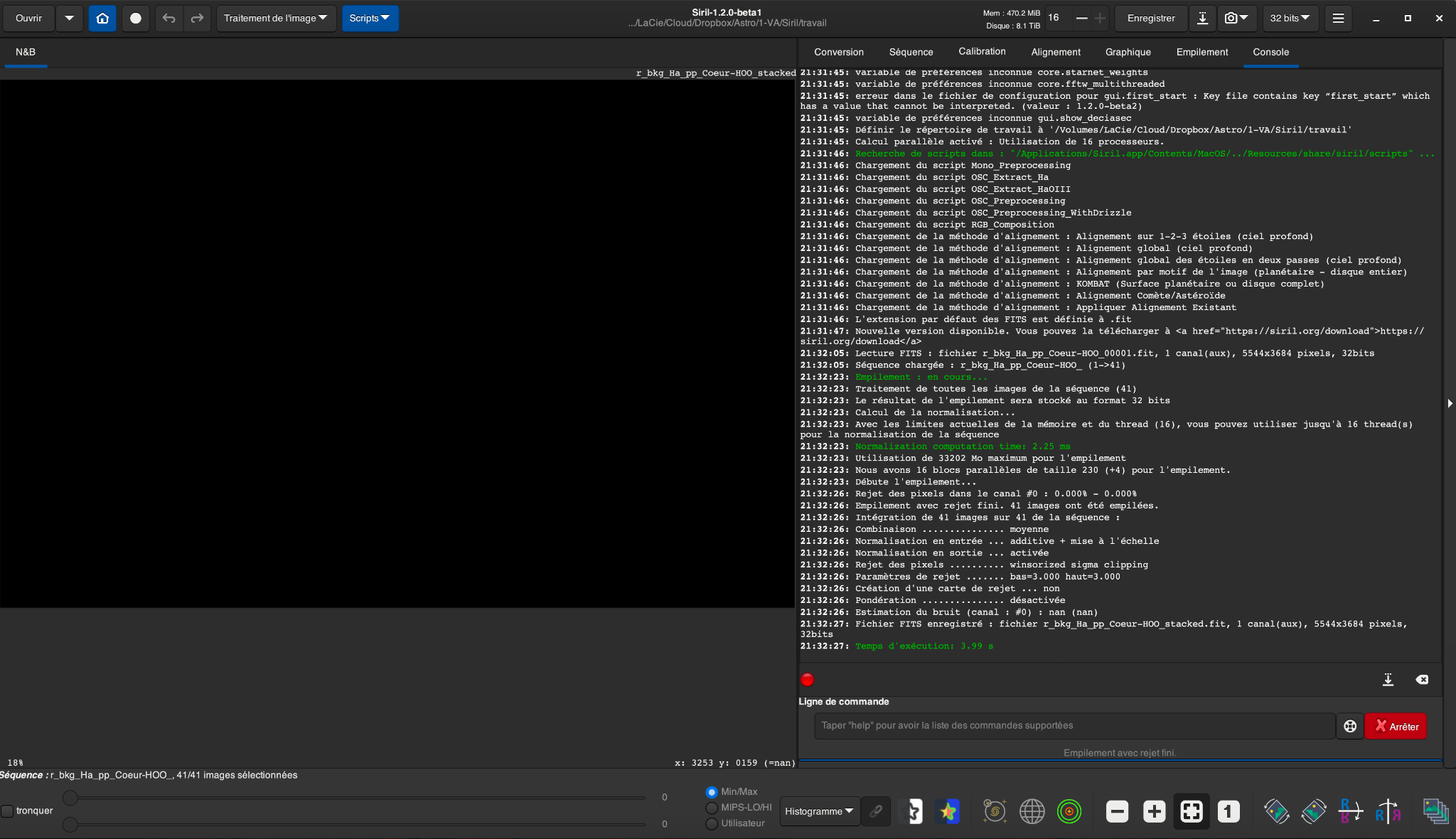The image size is (1456, 839).
Task: Decrease the thread count with minus
Action: (x=1081, y=18)
